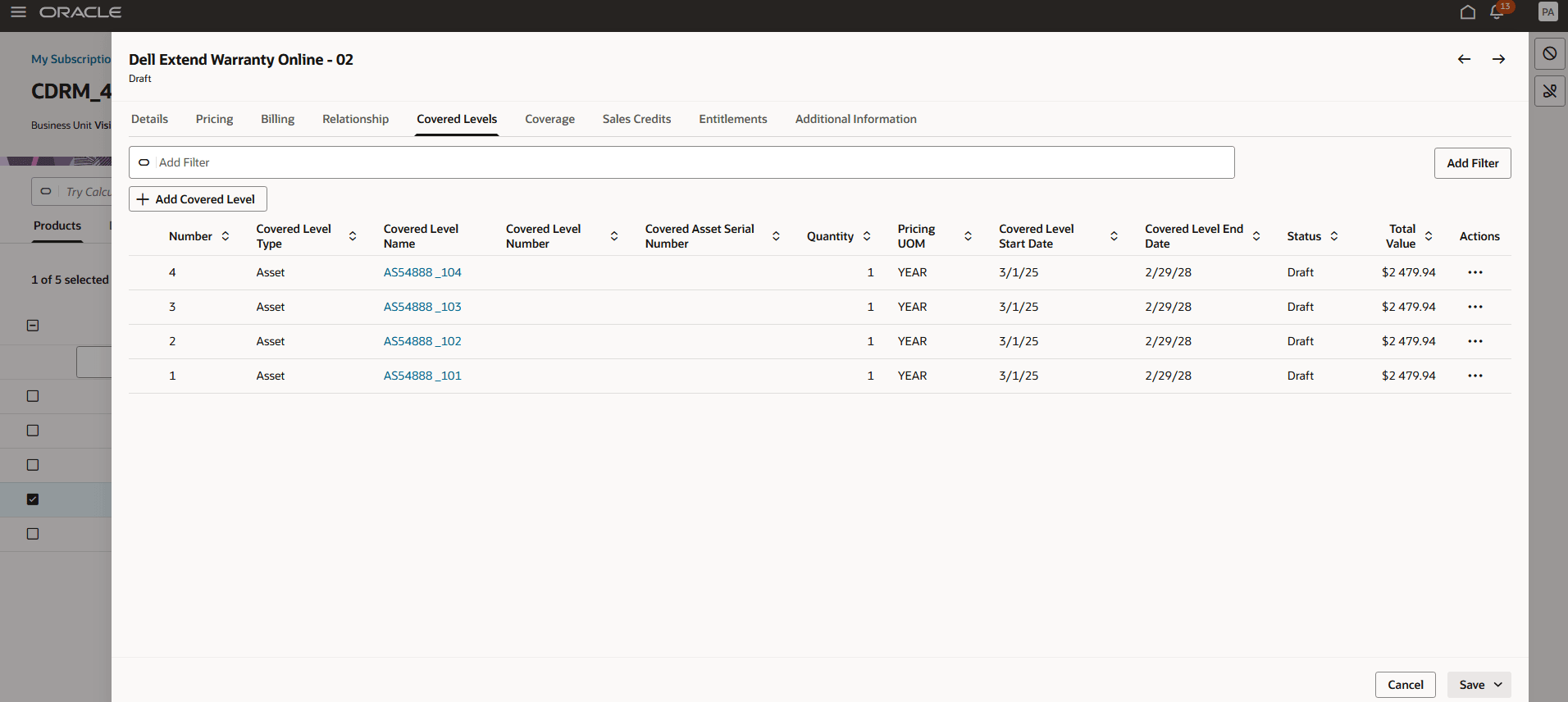Open the Additional Information tab

(855, 119)
